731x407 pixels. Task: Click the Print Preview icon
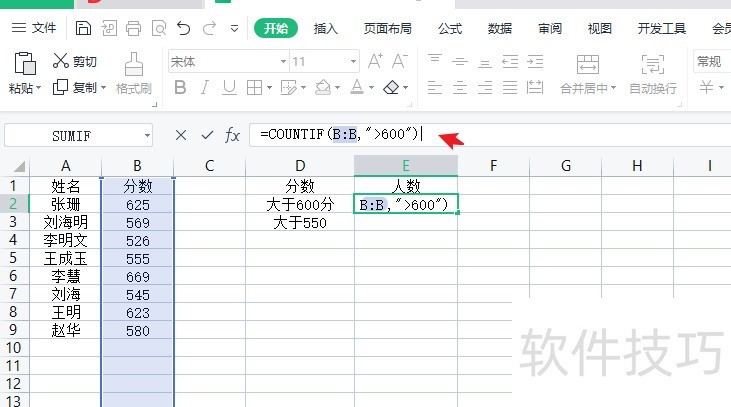(x=159, y=28)
